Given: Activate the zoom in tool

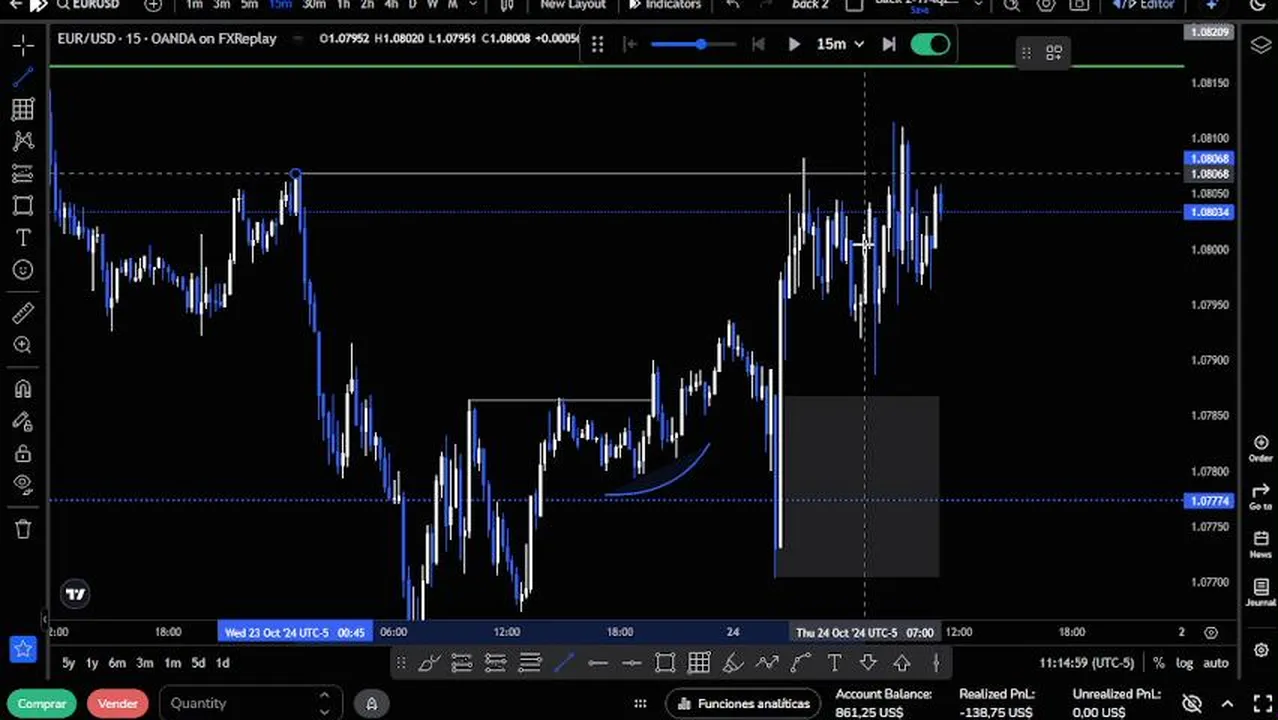Looking at the screenshot, I should (x=23, y=345).
